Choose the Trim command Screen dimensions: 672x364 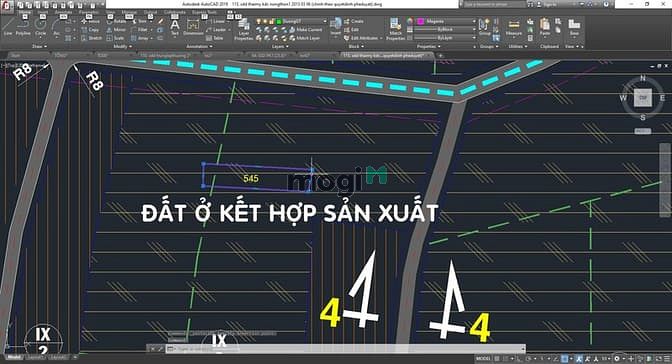click(x=139, y=21)
